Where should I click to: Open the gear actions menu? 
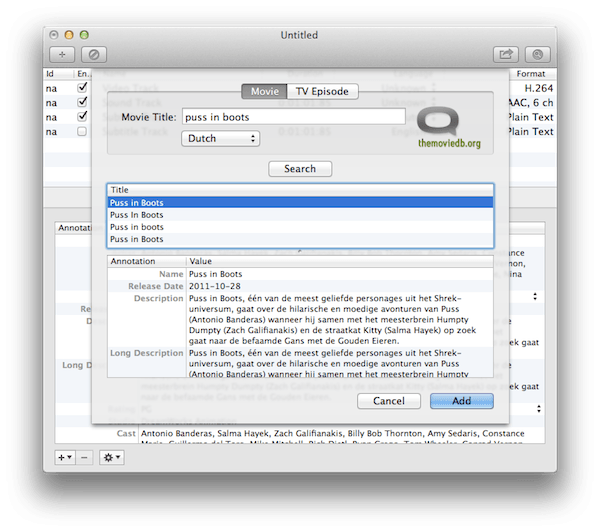112,457
